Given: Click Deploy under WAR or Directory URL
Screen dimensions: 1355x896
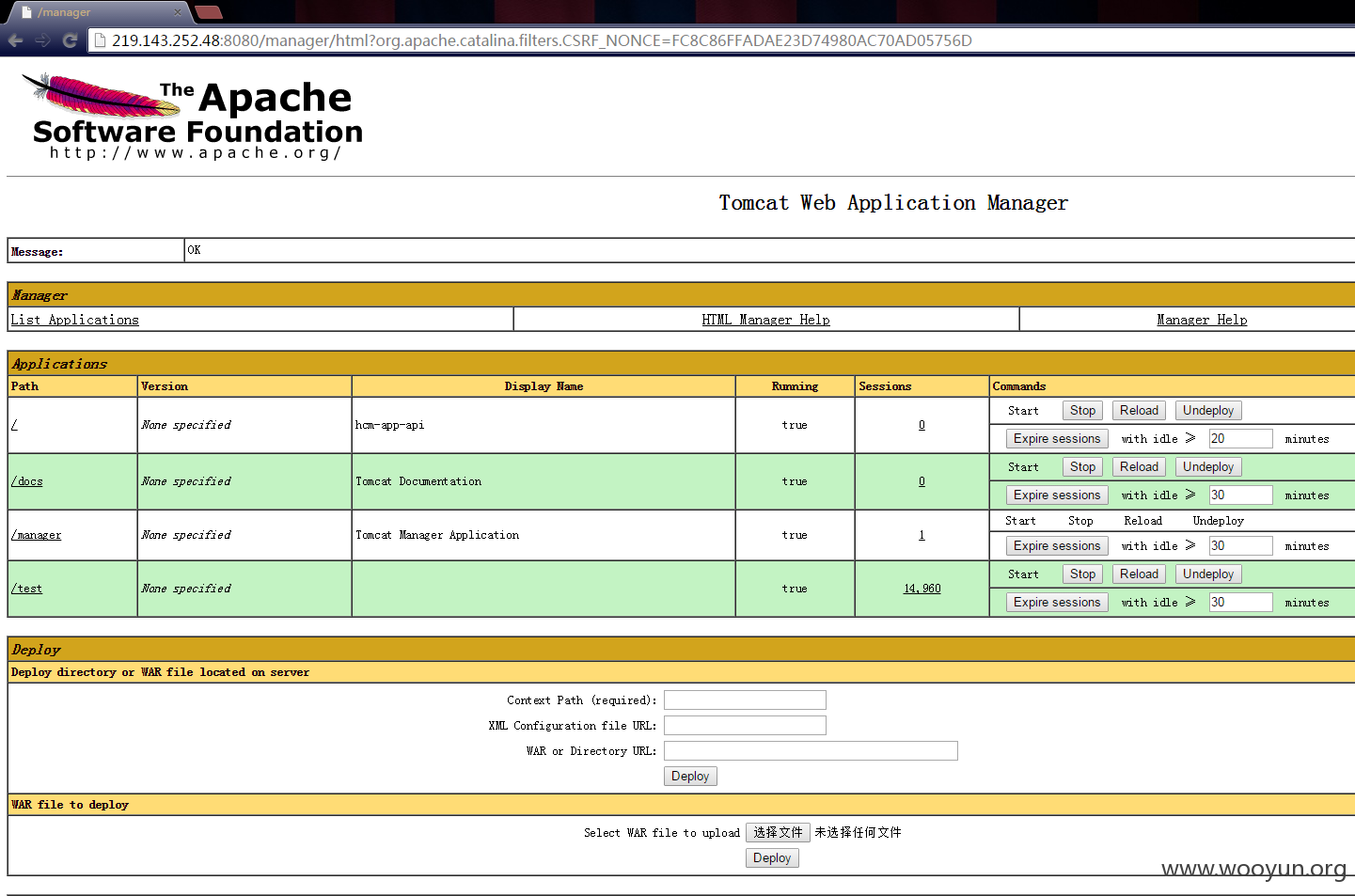Looking at the screenshot, I should (690, 777).
